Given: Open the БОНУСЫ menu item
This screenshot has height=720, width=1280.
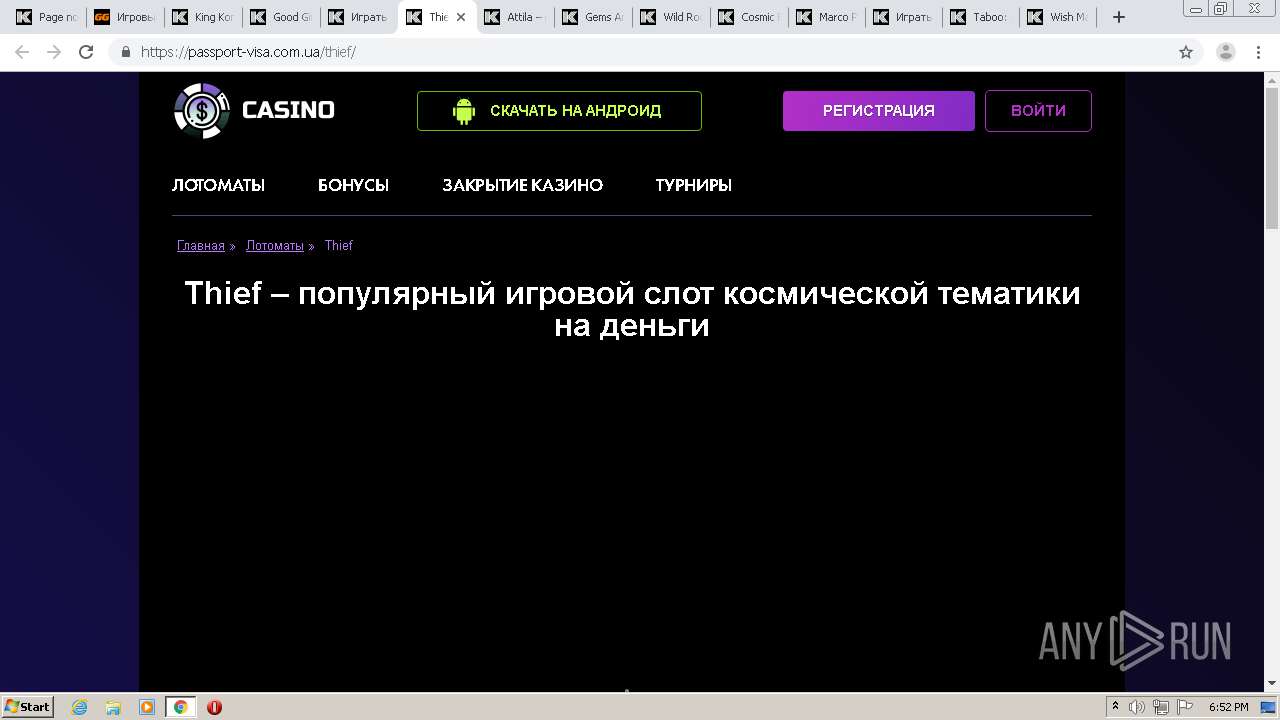Looking at the screenshot, I should pos(353,185).
